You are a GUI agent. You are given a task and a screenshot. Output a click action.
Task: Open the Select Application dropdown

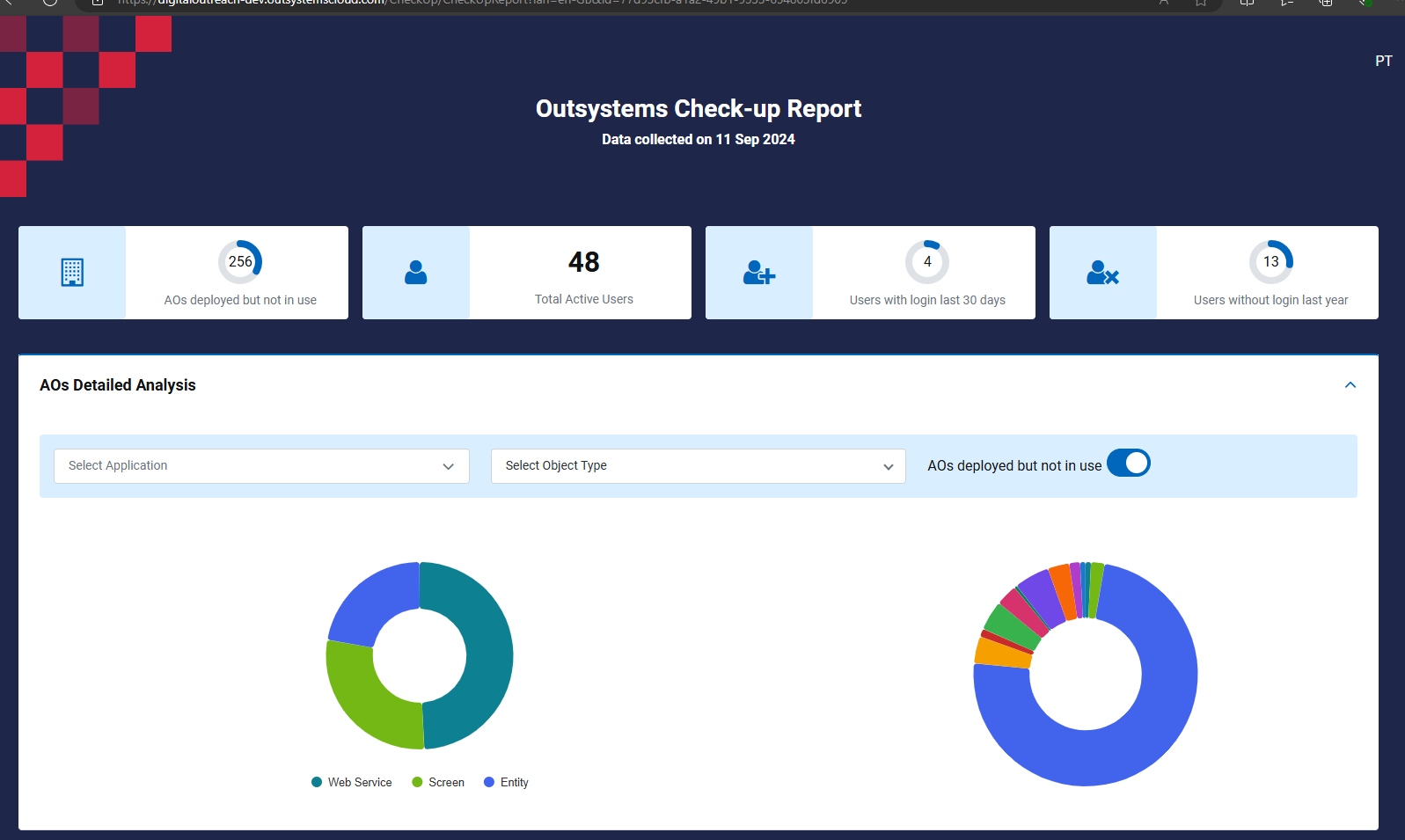pos(261,466)
